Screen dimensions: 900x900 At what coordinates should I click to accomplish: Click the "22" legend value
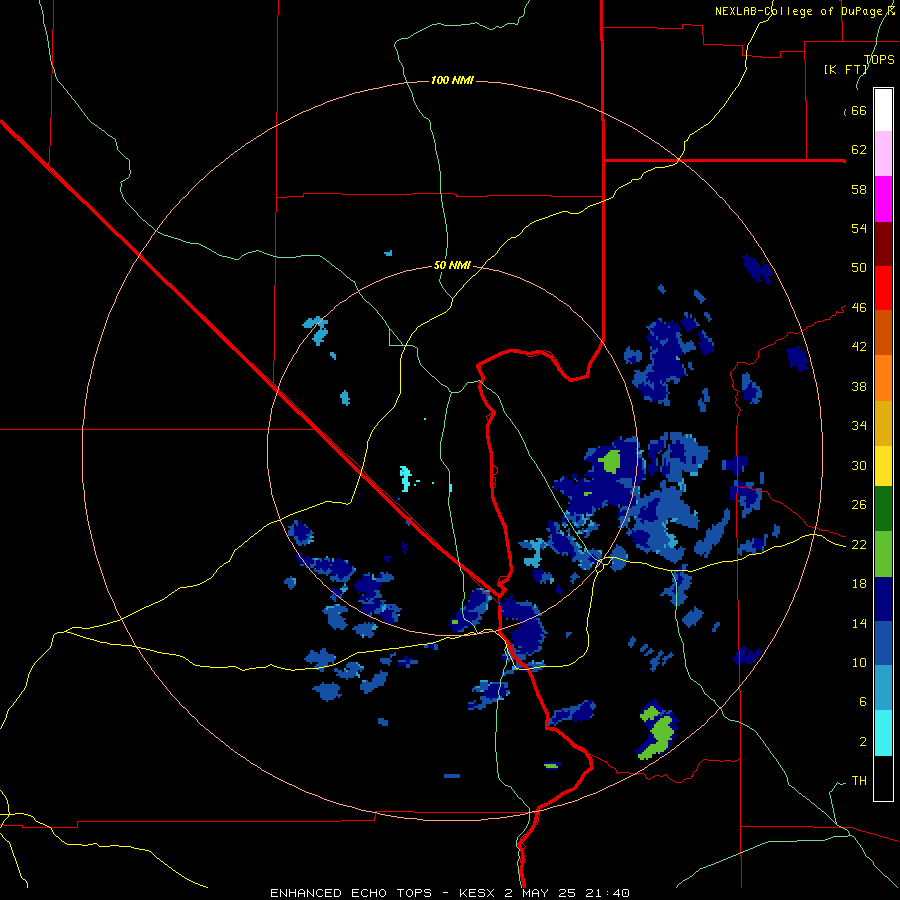[x=859, y=544]
